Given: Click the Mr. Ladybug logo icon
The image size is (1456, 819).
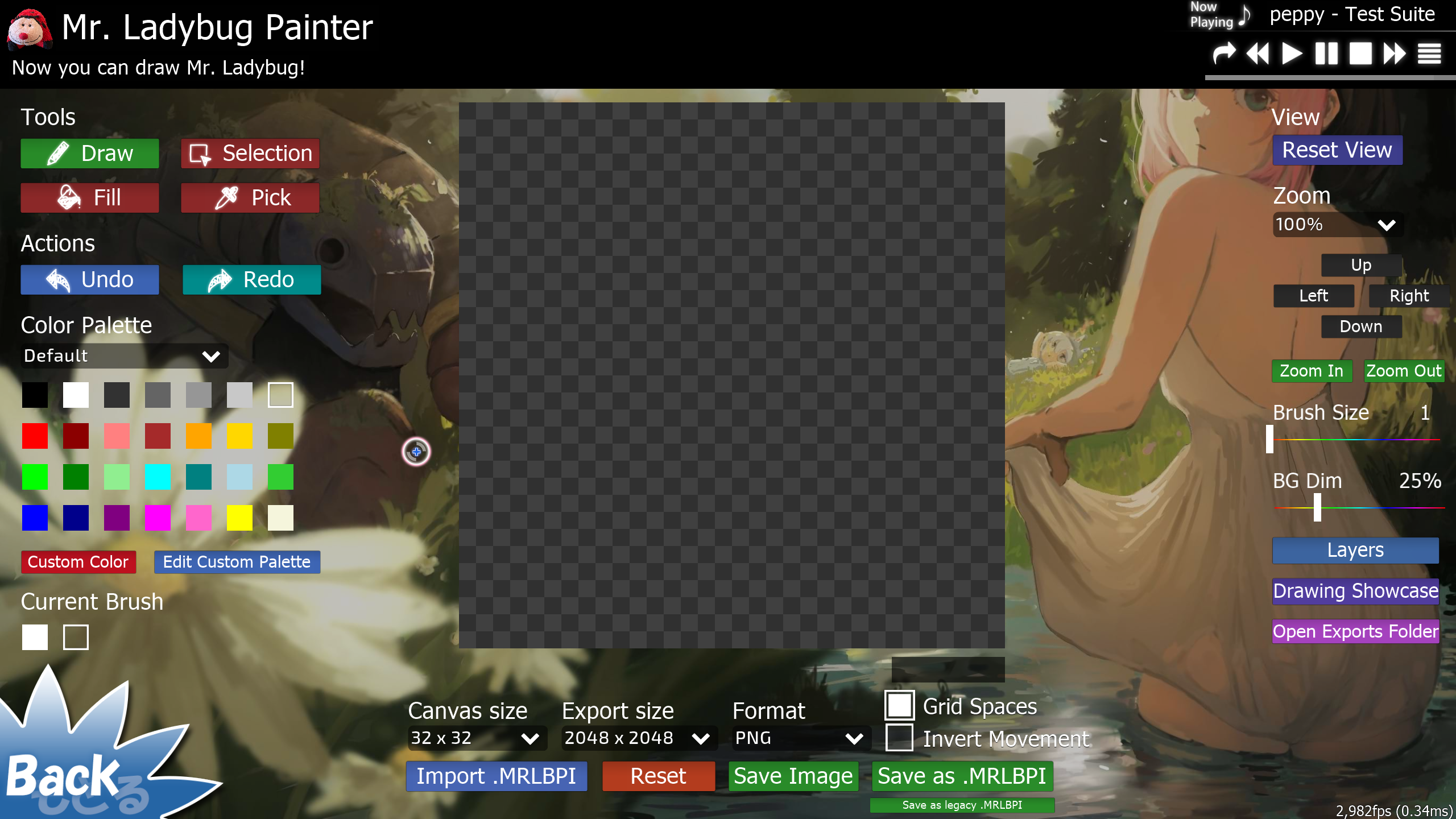Looking at the screenshot, I should click(30, 30).
